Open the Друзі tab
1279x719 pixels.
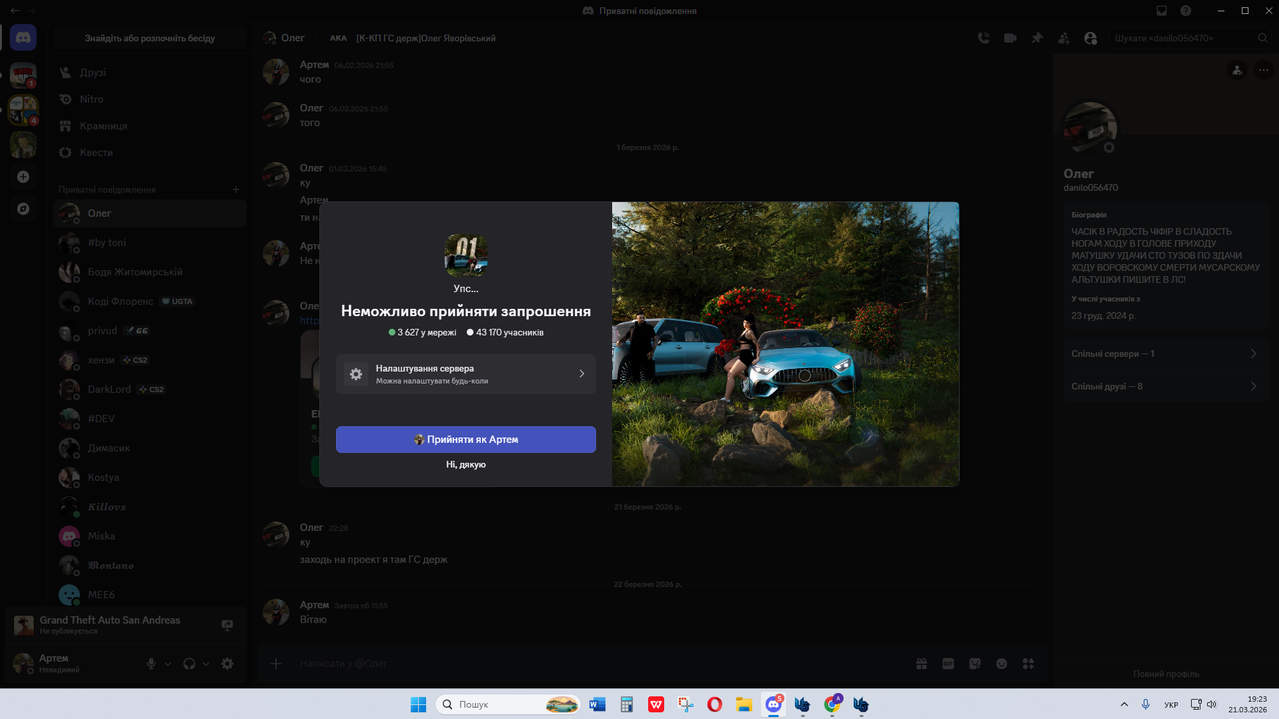click(x=150, y=73)
